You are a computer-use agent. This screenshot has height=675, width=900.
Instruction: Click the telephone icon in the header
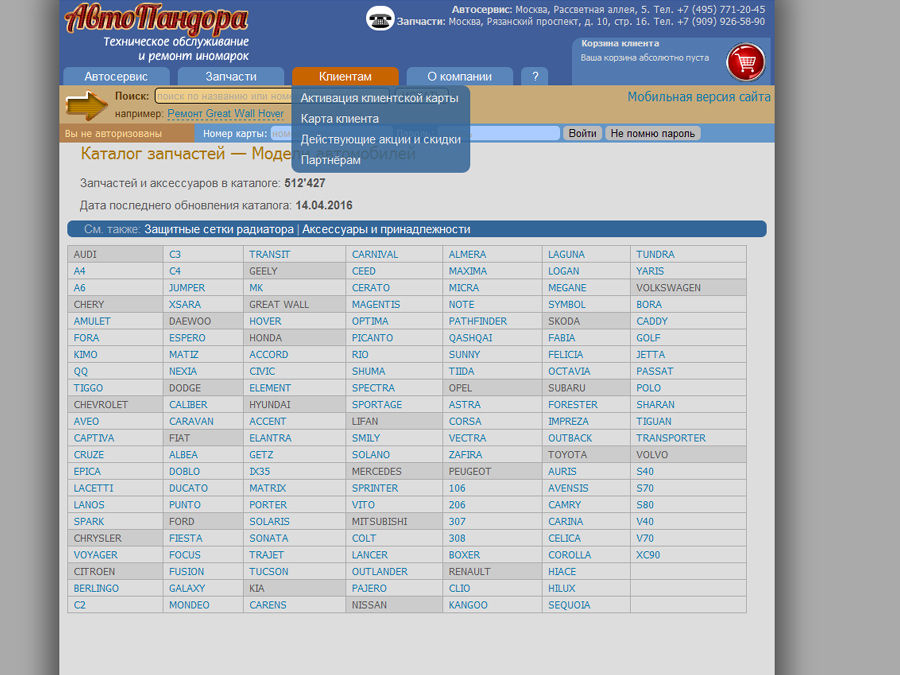pyautogui.click(x=380, y=18)
